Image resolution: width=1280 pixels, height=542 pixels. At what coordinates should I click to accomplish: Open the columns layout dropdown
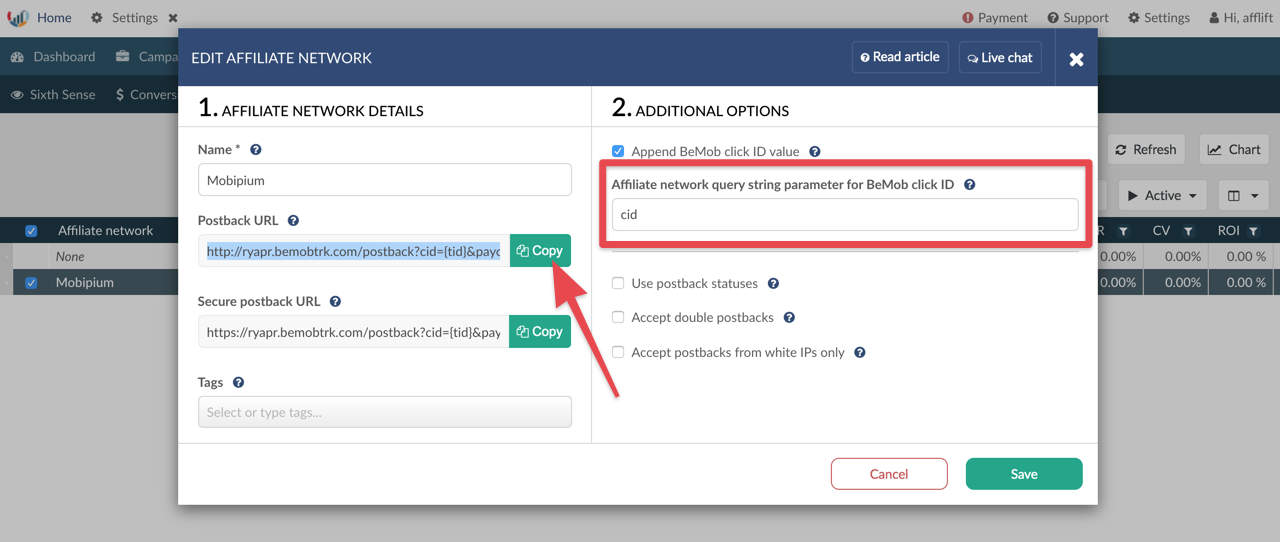[x=1243, y=195]
